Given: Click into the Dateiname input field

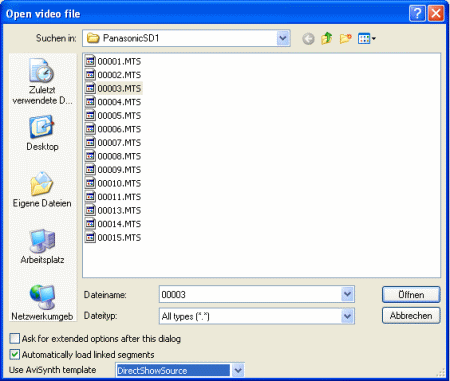Looking at the screenshot, I should coord(251,294).
